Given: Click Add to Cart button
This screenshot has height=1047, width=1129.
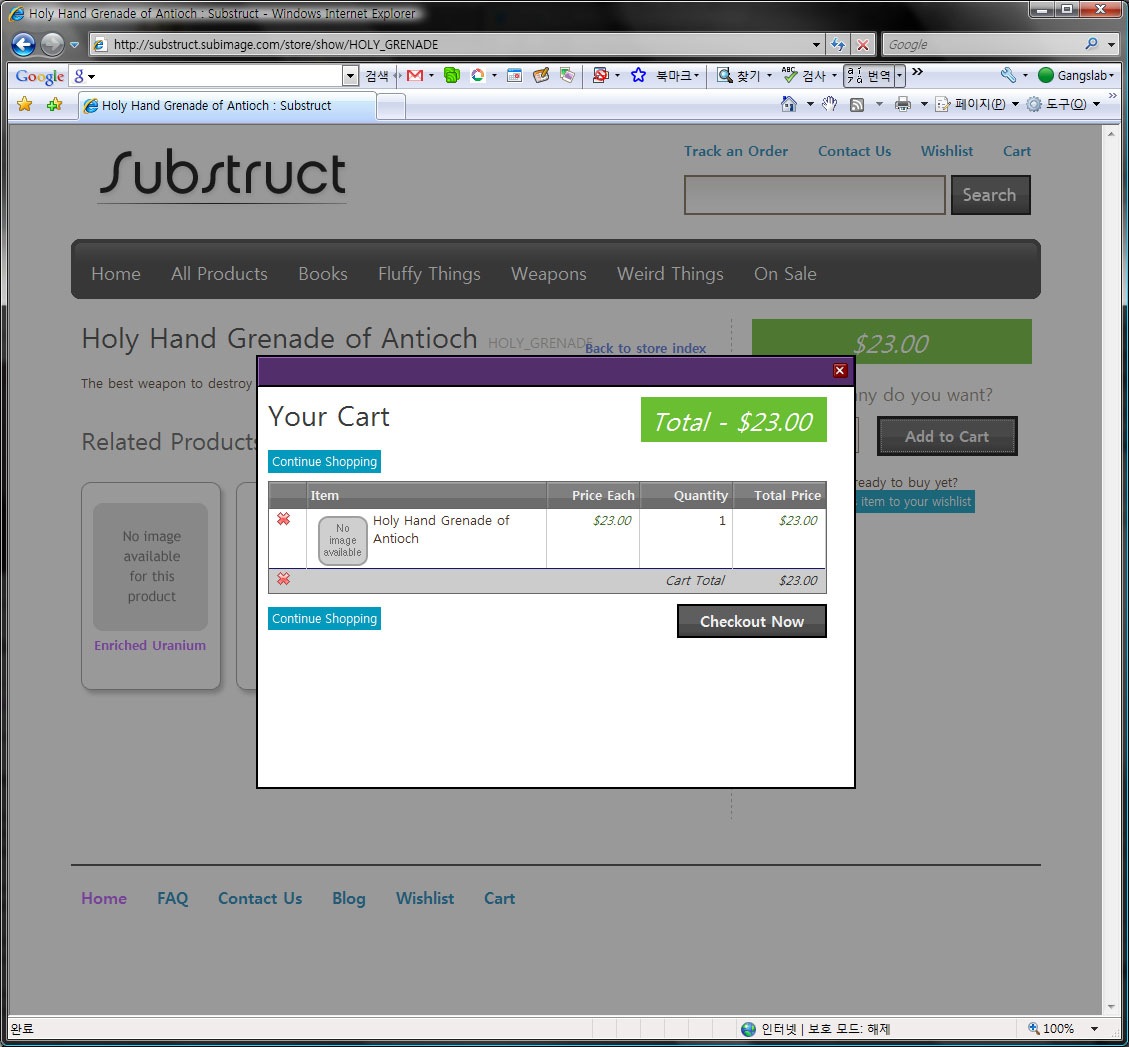Looking at the screenshot, I should 947,436.
